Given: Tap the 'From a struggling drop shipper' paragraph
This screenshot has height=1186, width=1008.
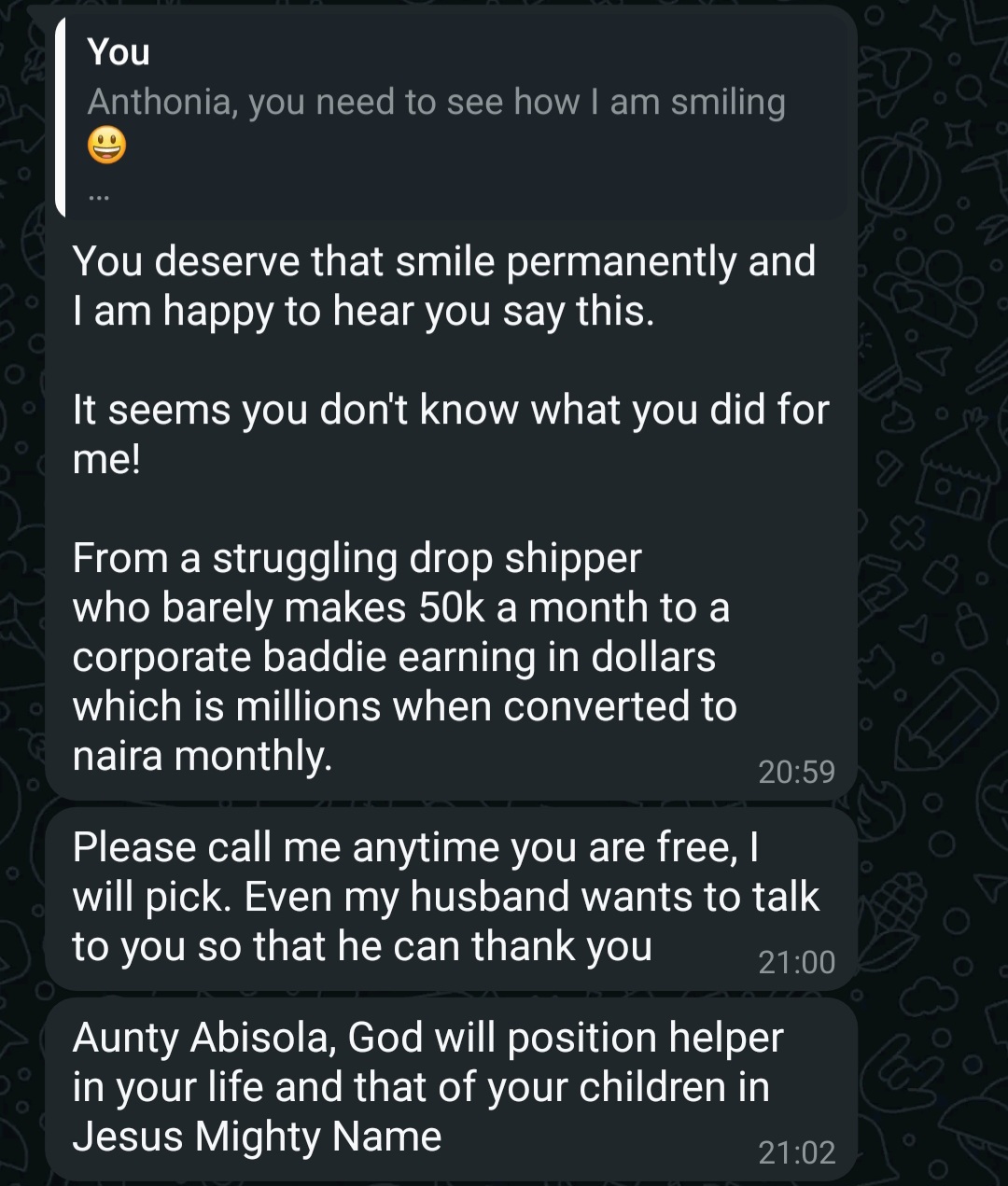Looking at the screenshot, I should pyautogui.click(x=404, y=657).
